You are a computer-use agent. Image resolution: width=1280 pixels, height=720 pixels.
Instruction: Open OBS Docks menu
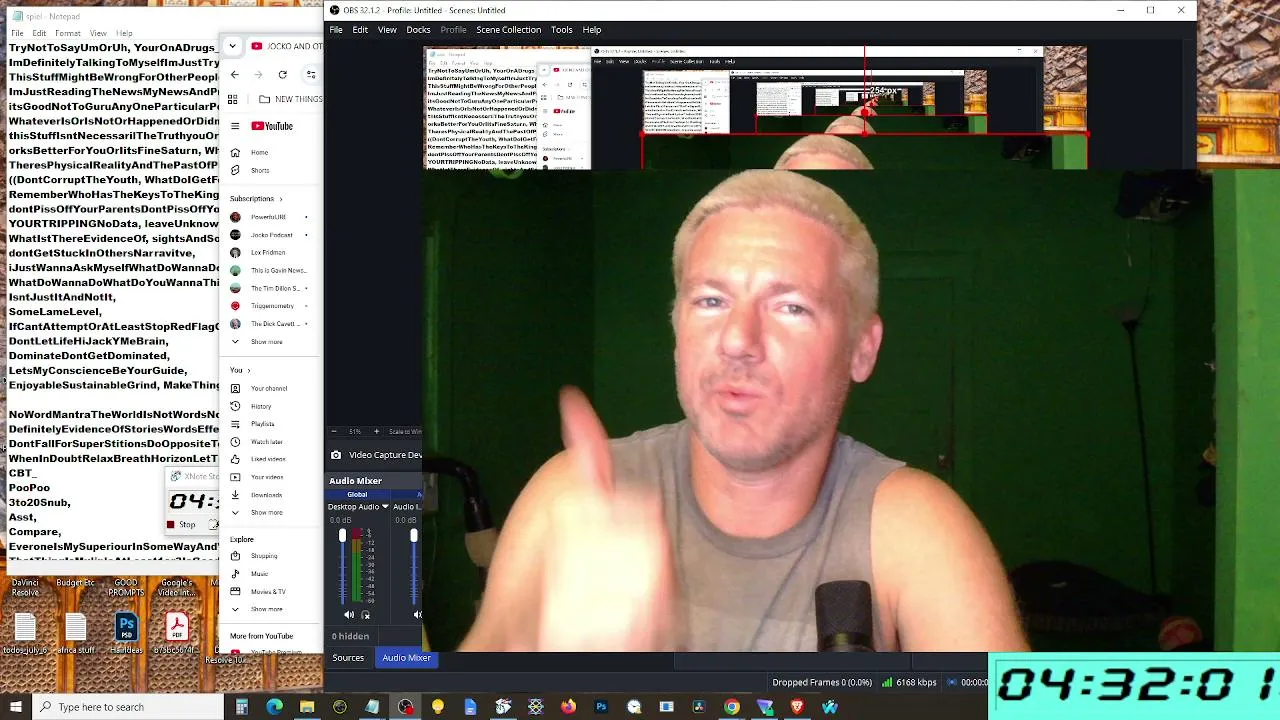(418, 30)
